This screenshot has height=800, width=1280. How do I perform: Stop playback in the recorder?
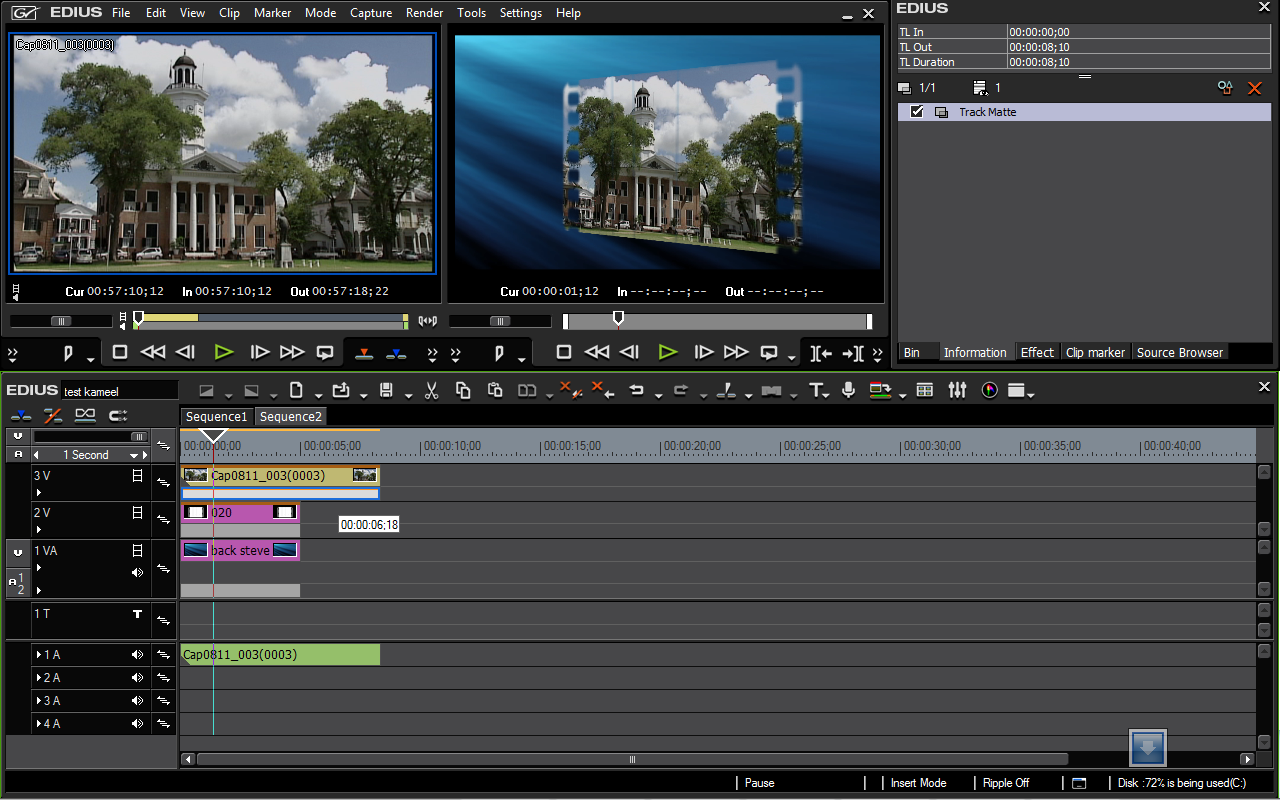564,352
